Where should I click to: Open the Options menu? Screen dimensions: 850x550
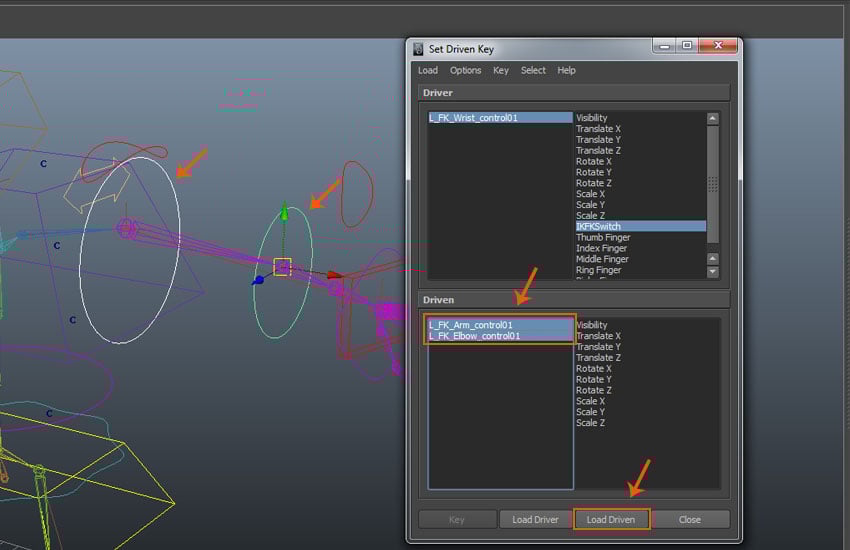click(465, 71)
